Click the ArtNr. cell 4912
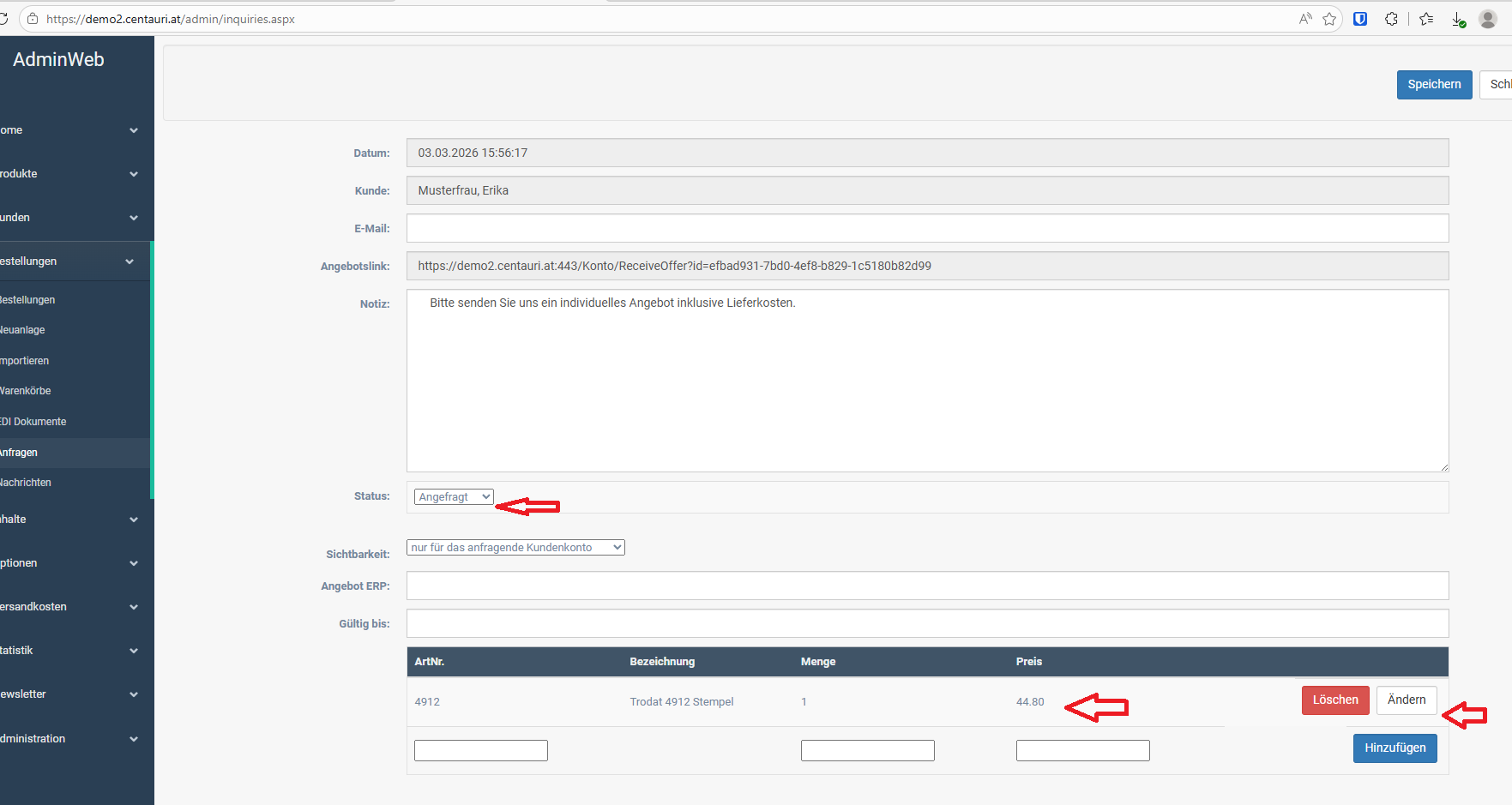The height and width of the screenshot is (805, 1512). click(427, 702)
